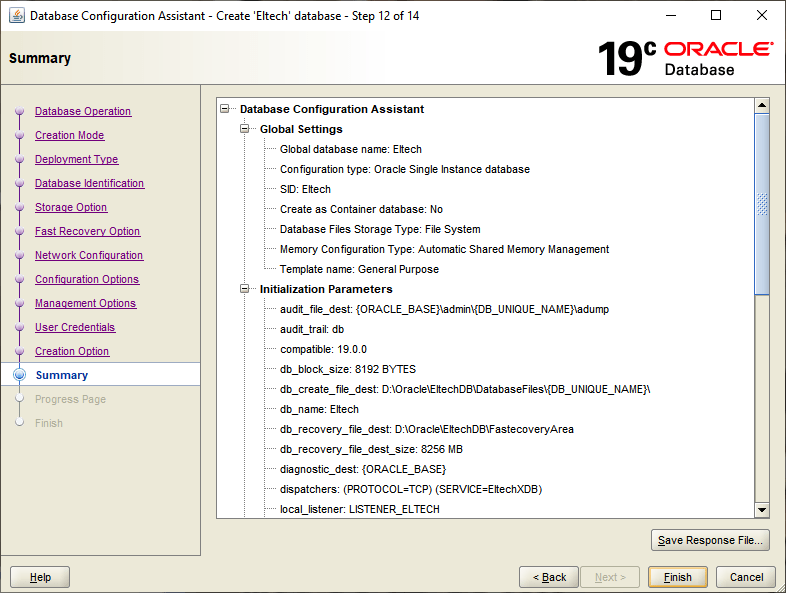The width and height of the screenshot is (786, 593).
Task: Select 'db_name: Eltech' row
Action: (319, 410)
